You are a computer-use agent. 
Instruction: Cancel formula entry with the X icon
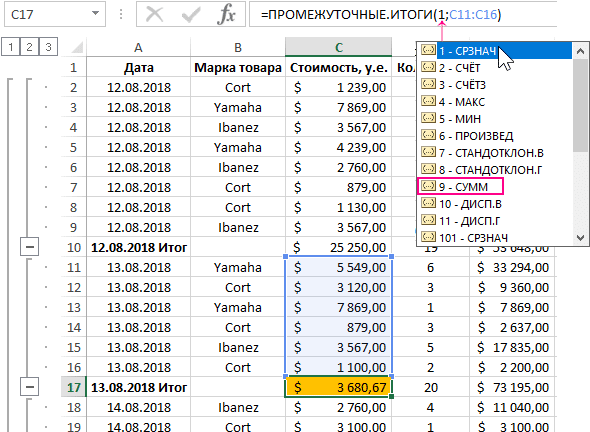(154, 15)
